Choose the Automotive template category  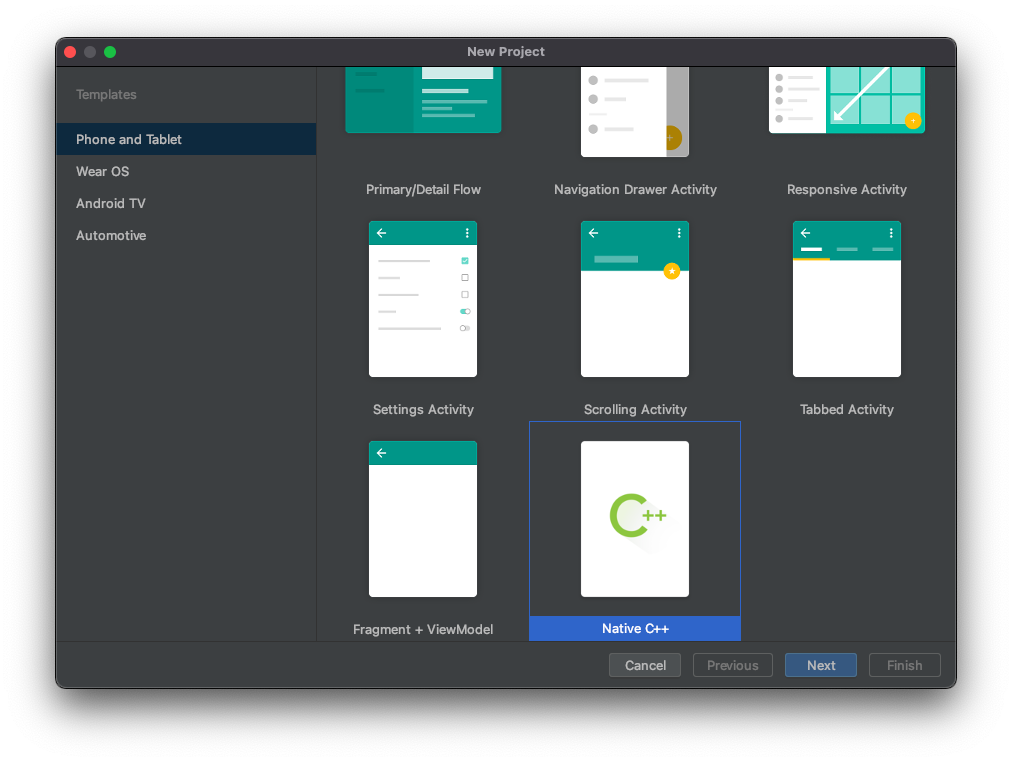186,236
